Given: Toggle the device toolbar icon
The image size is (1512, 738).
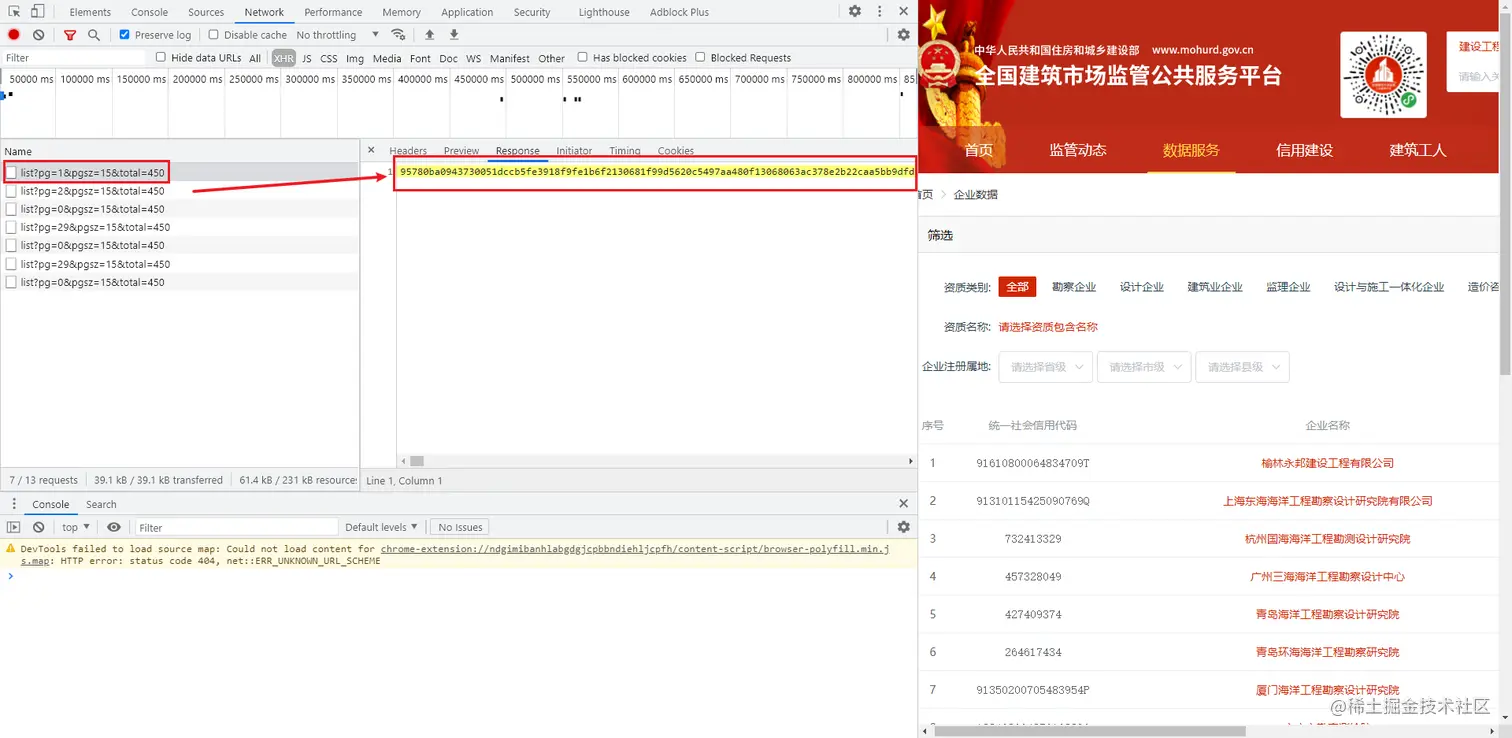Looking at the screenshot, I should tap(37, 11).
